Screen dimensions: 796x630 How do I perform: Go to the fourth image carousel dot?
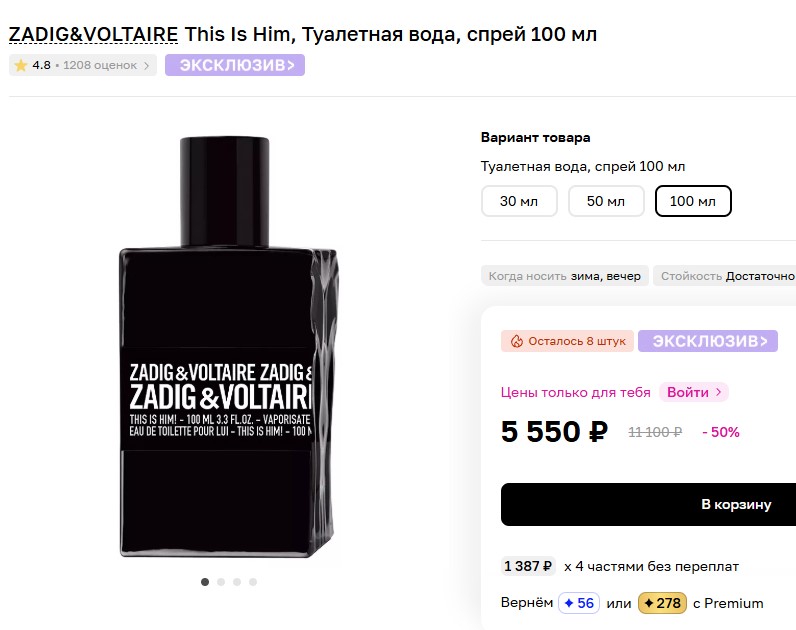pos(253,581)
